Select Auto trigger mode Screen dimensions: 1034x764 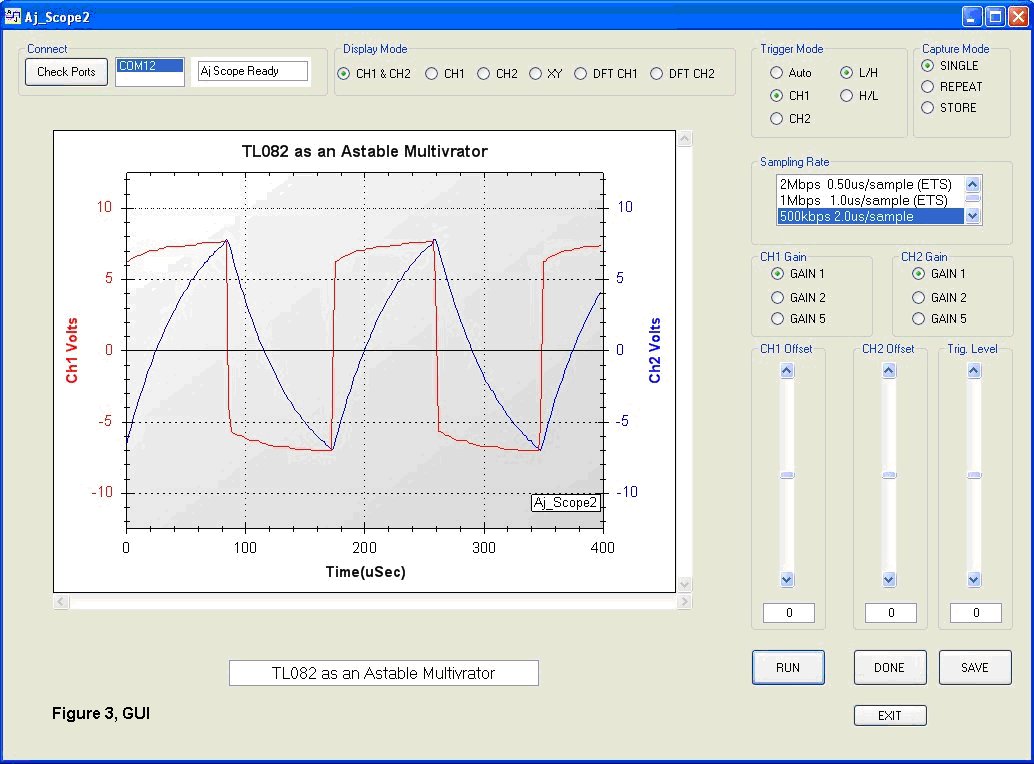tap(775, 72)
